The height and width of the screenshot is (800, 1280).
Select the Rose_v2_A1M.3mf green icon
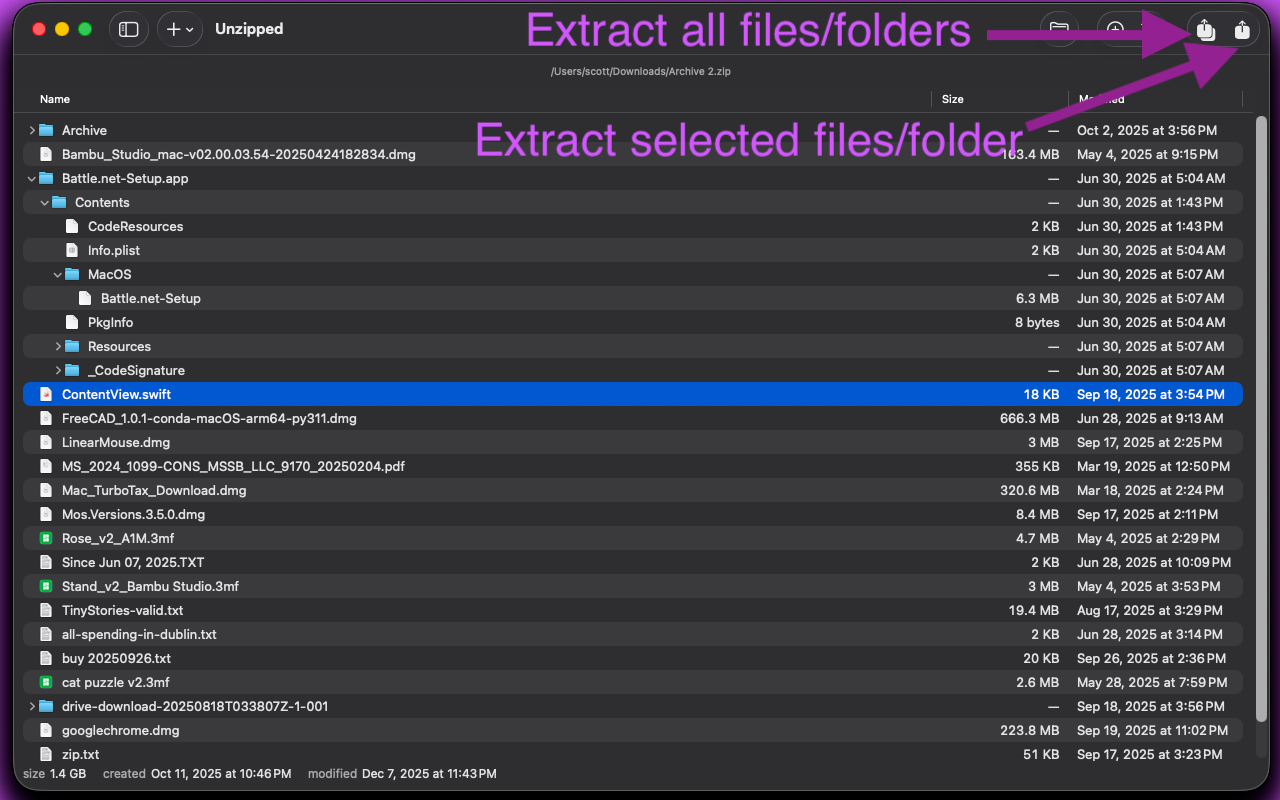coord(45,538)
